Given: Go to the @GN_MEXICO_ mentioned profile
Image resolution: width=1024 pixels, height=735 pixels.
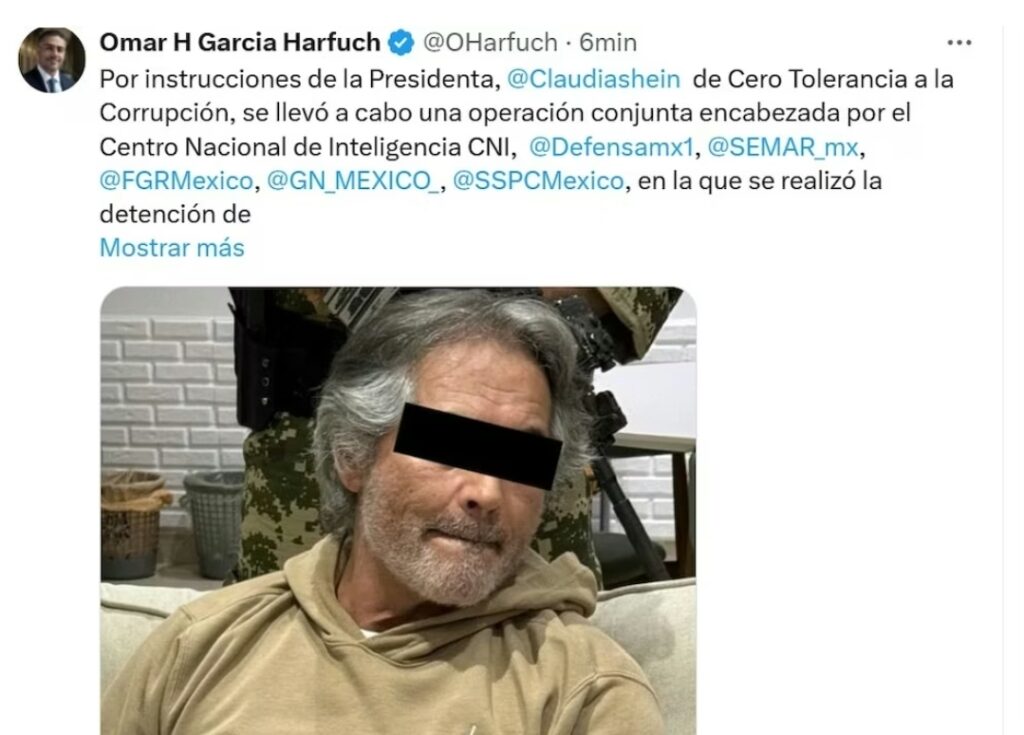Looking at the screenshot, I should point(353,181).
